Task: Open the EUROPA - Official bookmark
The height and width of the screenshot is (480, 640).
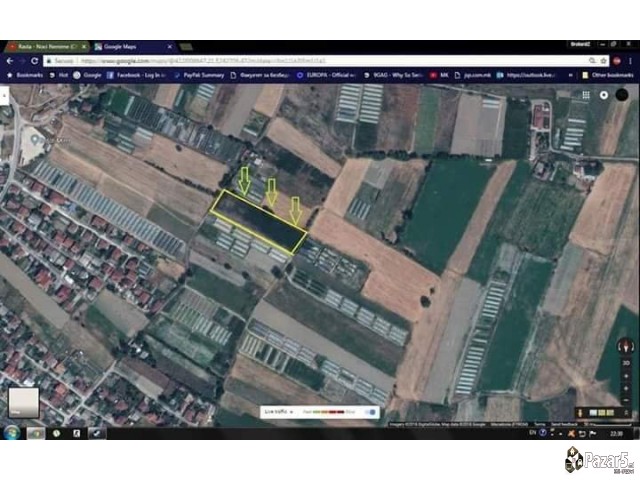Action: click(321, 75)
